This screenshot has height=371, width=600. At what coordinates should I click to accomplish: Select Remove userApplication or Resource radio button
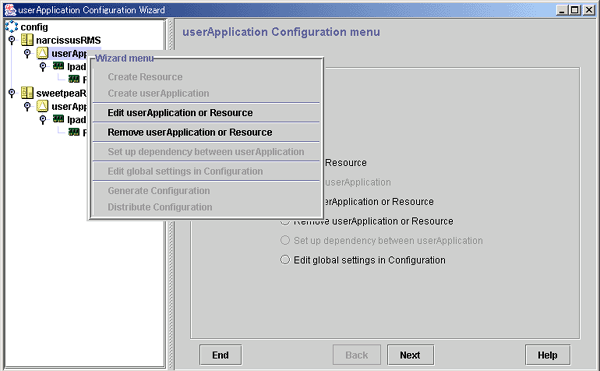(x=285, y=221)
